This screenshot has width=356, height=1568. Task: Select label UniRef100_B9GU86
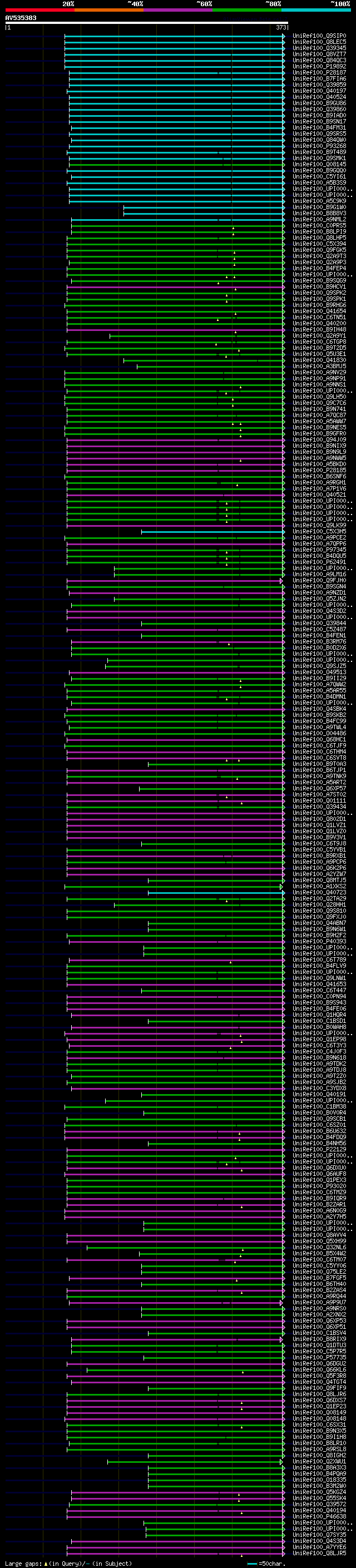pos(319,103)
